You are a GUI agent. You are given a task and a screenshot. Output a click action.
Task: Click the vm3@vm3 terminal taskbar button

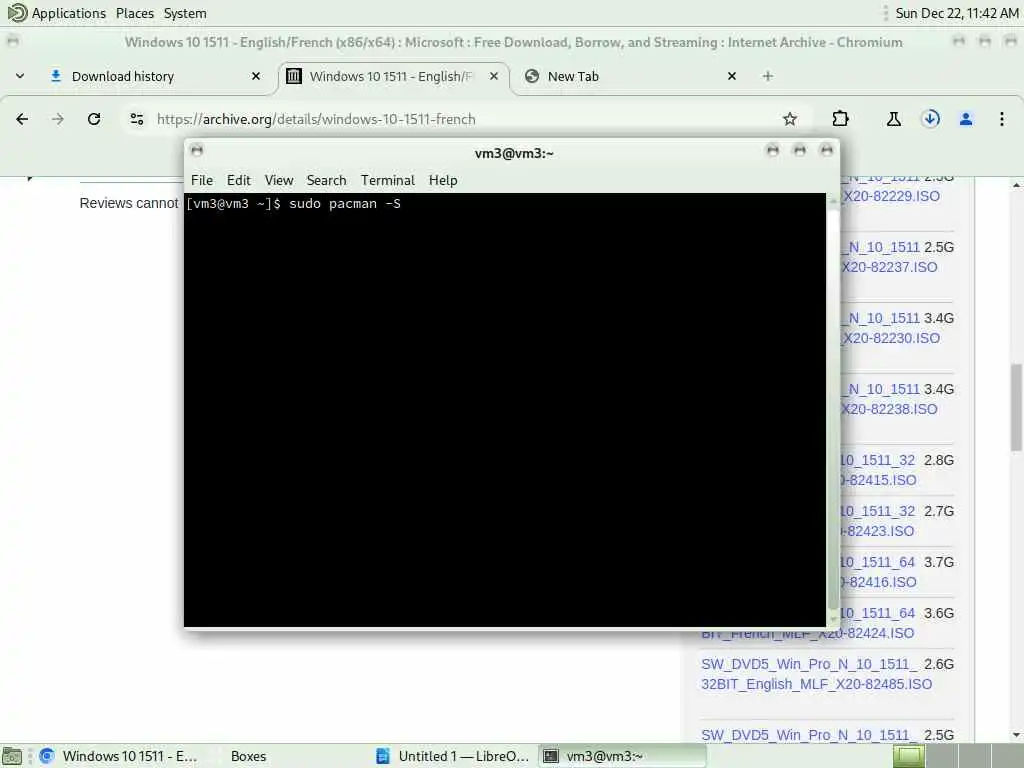tap(622, 756)
